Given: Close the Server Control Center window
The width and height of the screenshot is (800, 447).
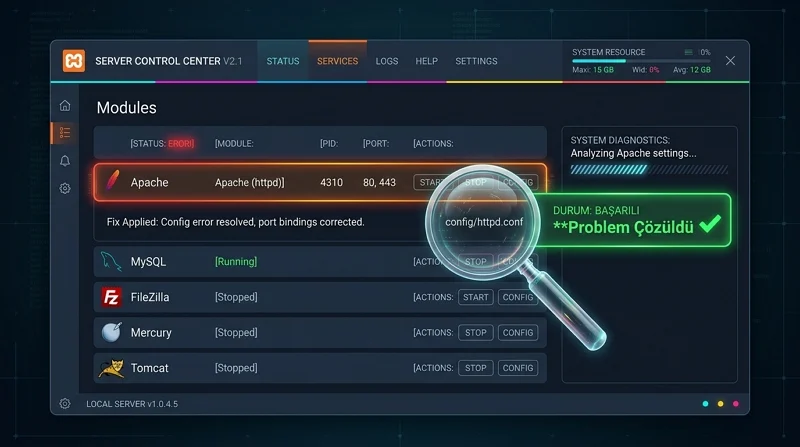Looking at the screenshot, I should [731, 61].
